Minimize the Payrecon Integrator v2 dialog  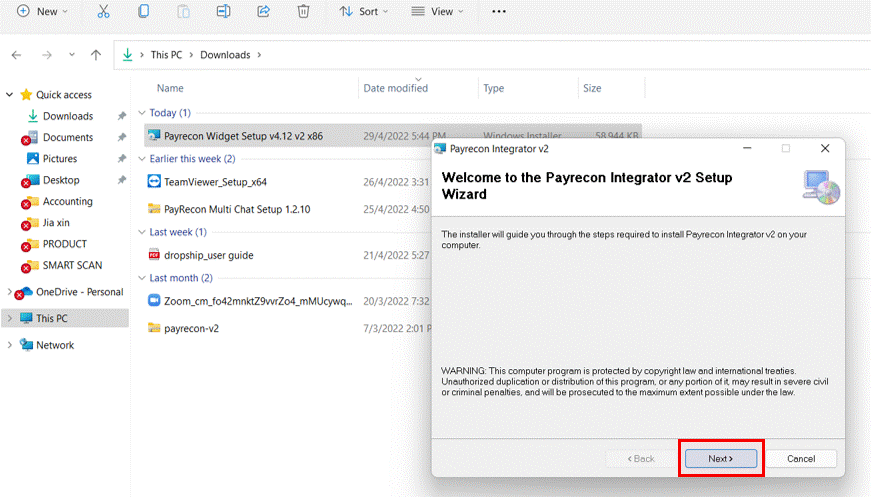click(747, 148)
